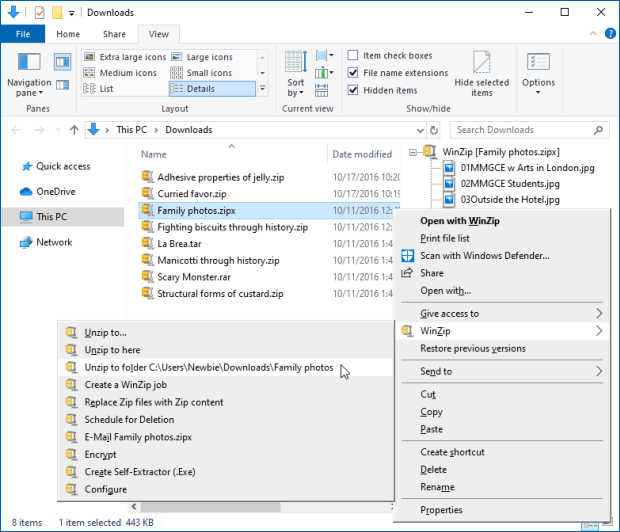Select Properties in context menu

click(502, 510)
